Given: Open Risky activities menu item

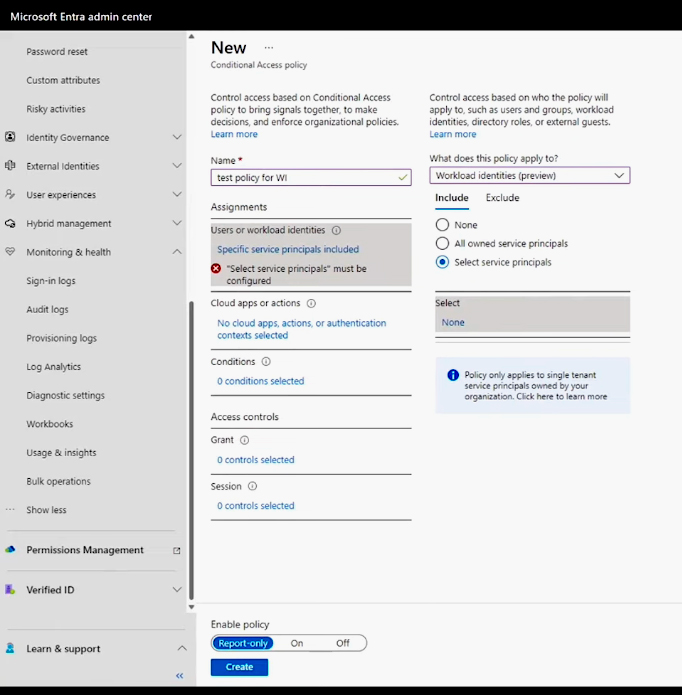Looking at the screenshot, I should (56, 109).
